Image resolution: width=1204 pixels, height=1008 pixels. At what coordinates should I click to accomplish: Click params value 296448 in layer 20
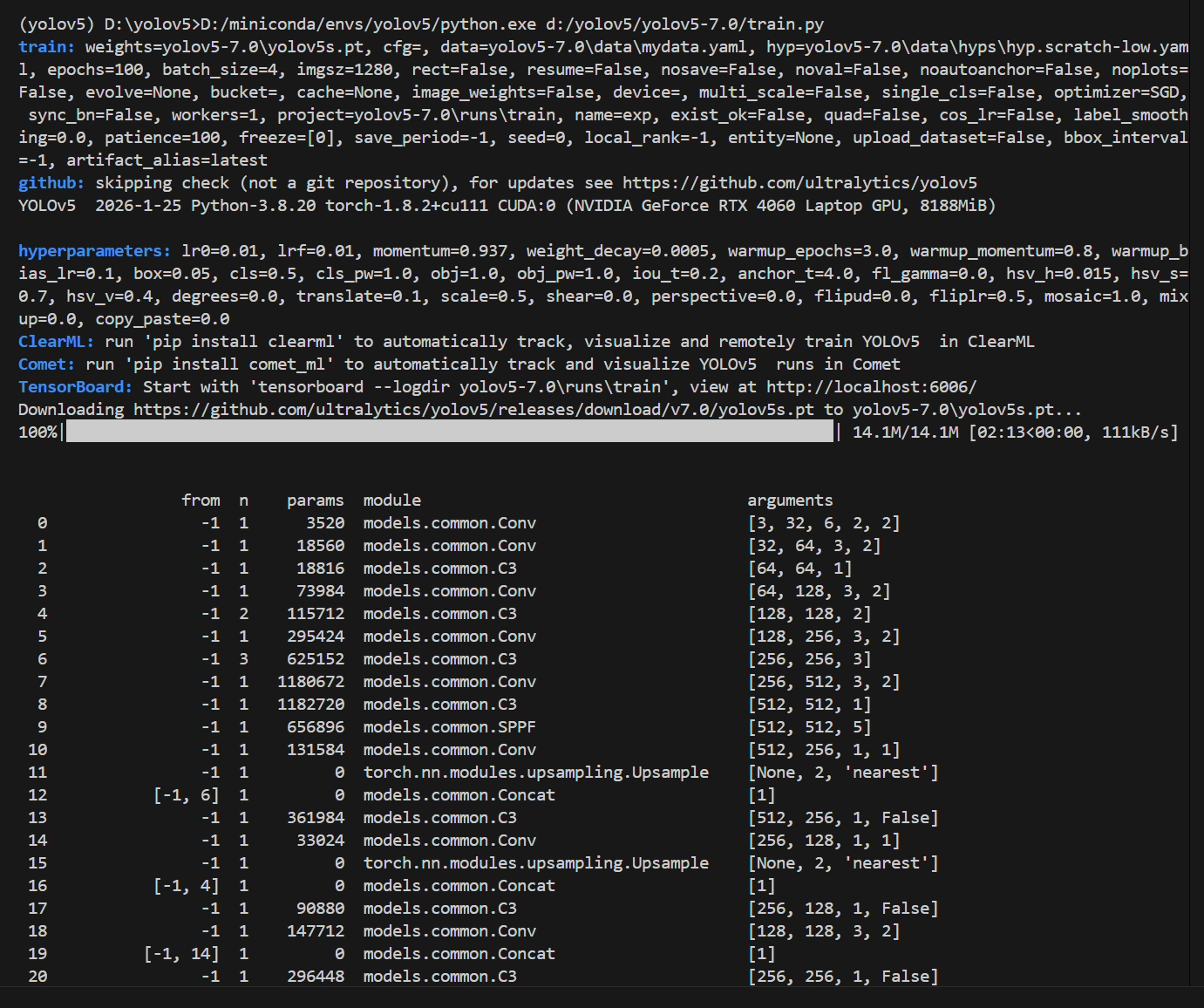[x=316, y=977]
